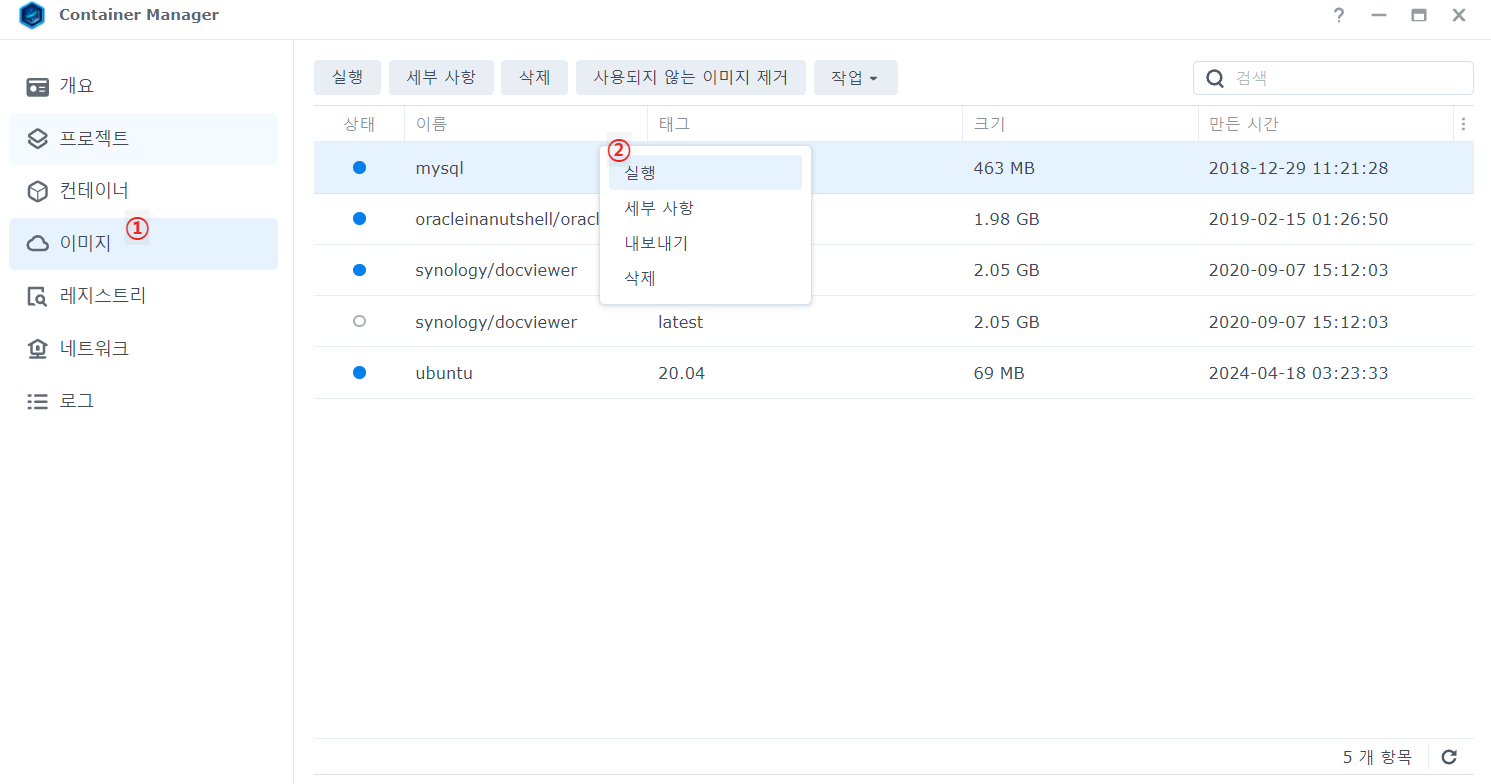Focus the 검색 search field

[1333, 78]
